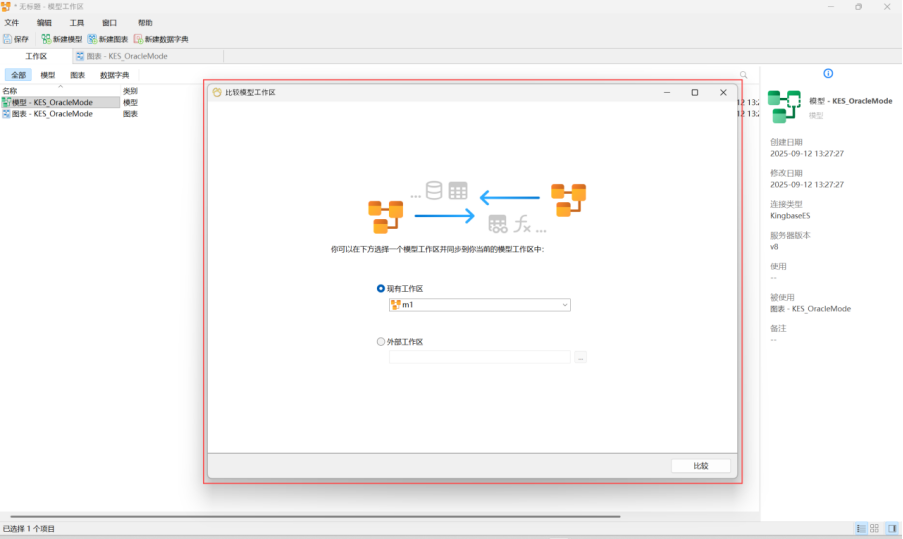Click the 名称 column header to sort
The width and height of the screenshot is (903, 539).
tap(10, 91)
